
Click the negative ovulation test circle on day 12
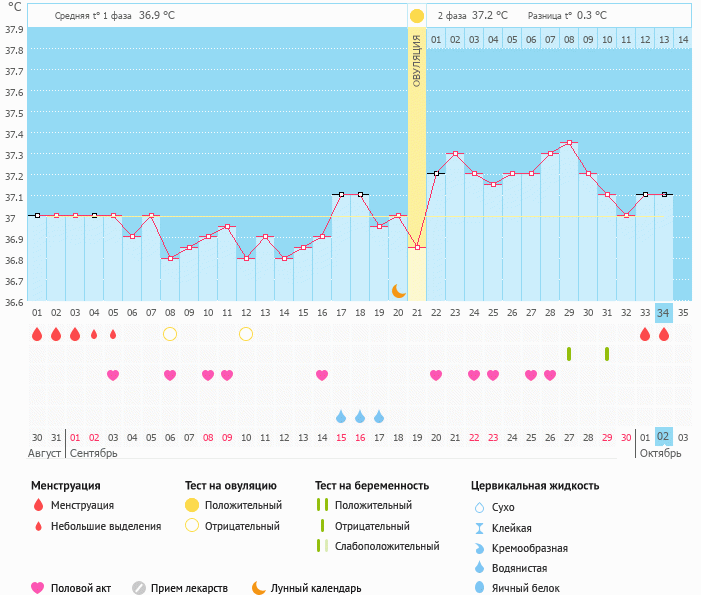tap(246, 334)
